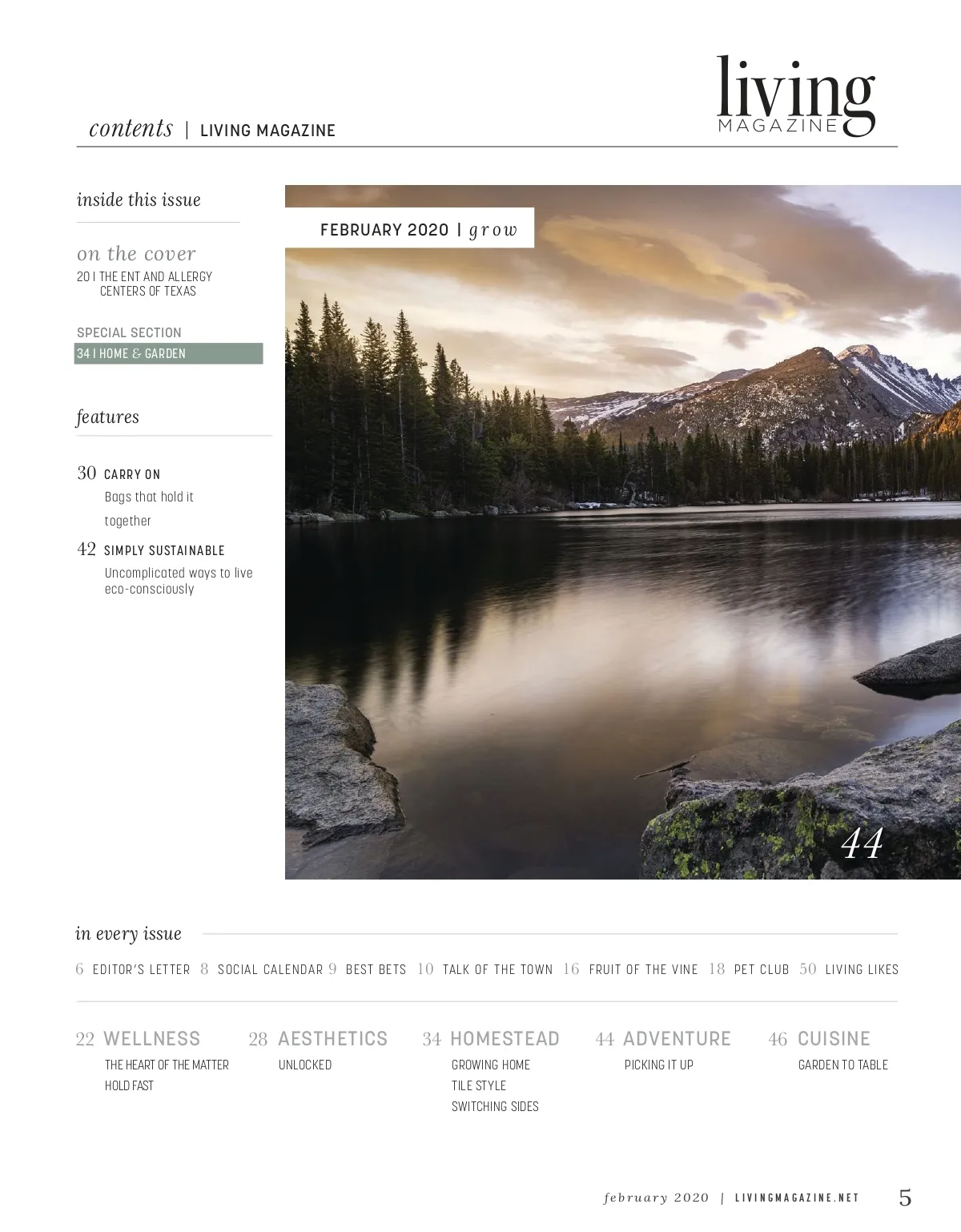Click the mountain lake photo
Screen dimensions: 961x1232
pyautogui.click(x=623, y=532)
